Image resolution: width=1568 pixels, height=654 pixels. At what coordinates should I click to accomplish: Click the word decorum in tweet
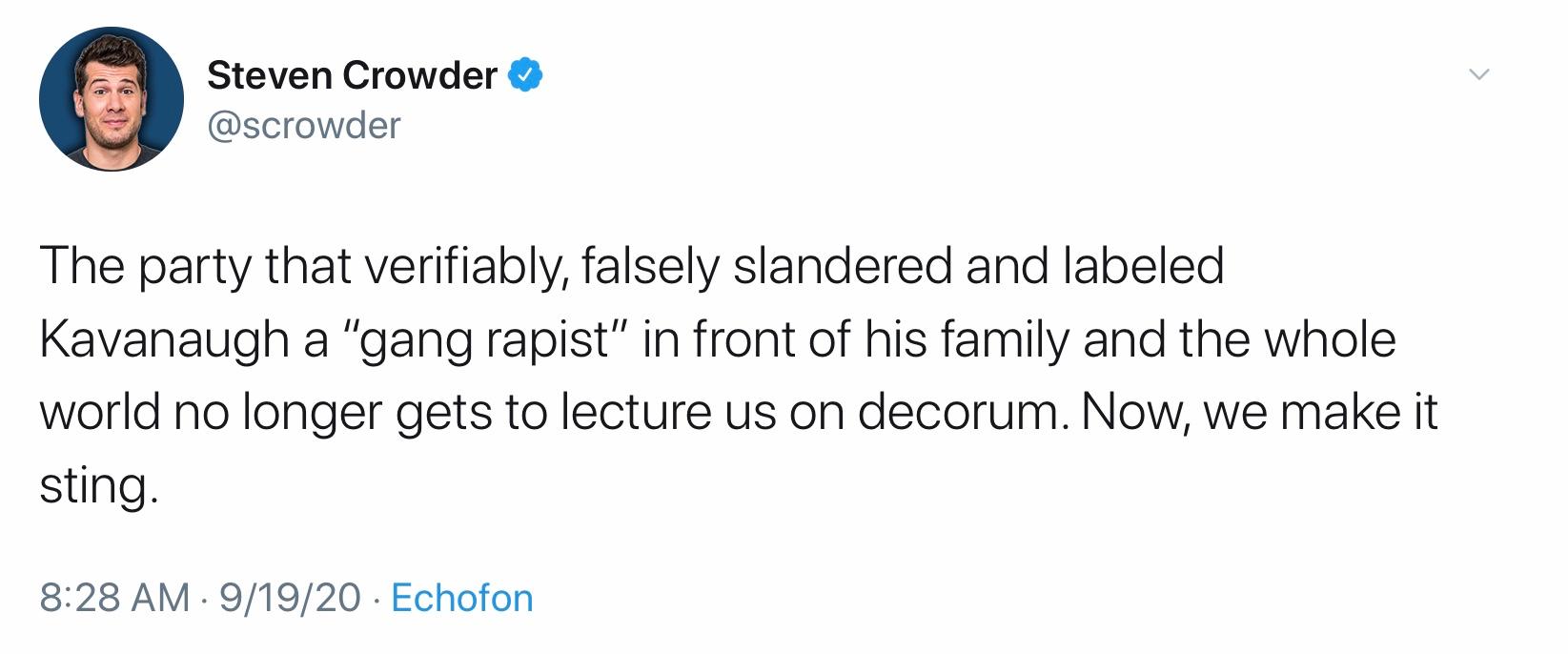click(960, 413)
